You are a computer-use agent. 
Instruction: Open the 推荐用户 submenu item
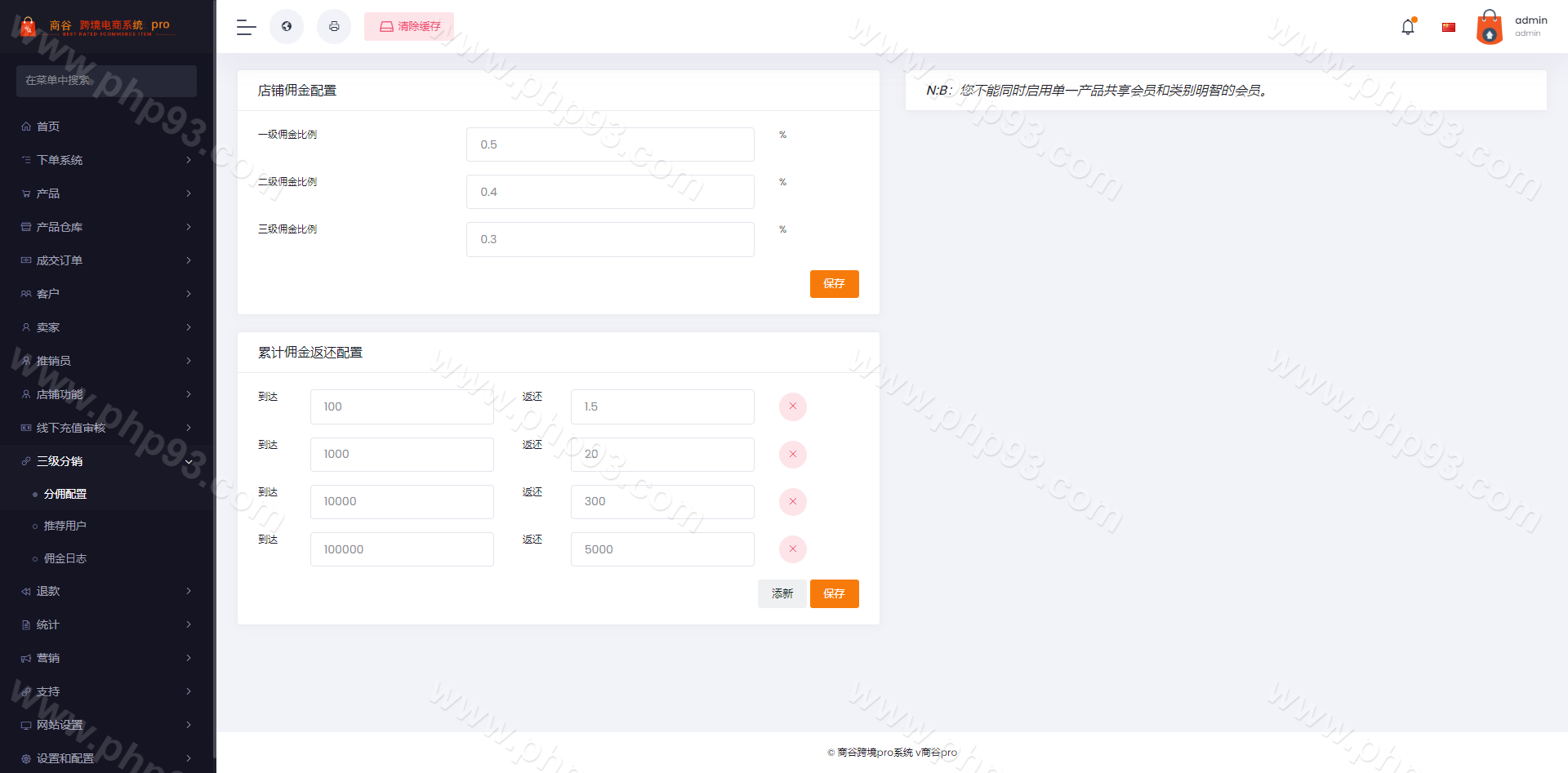coord(65,526)
